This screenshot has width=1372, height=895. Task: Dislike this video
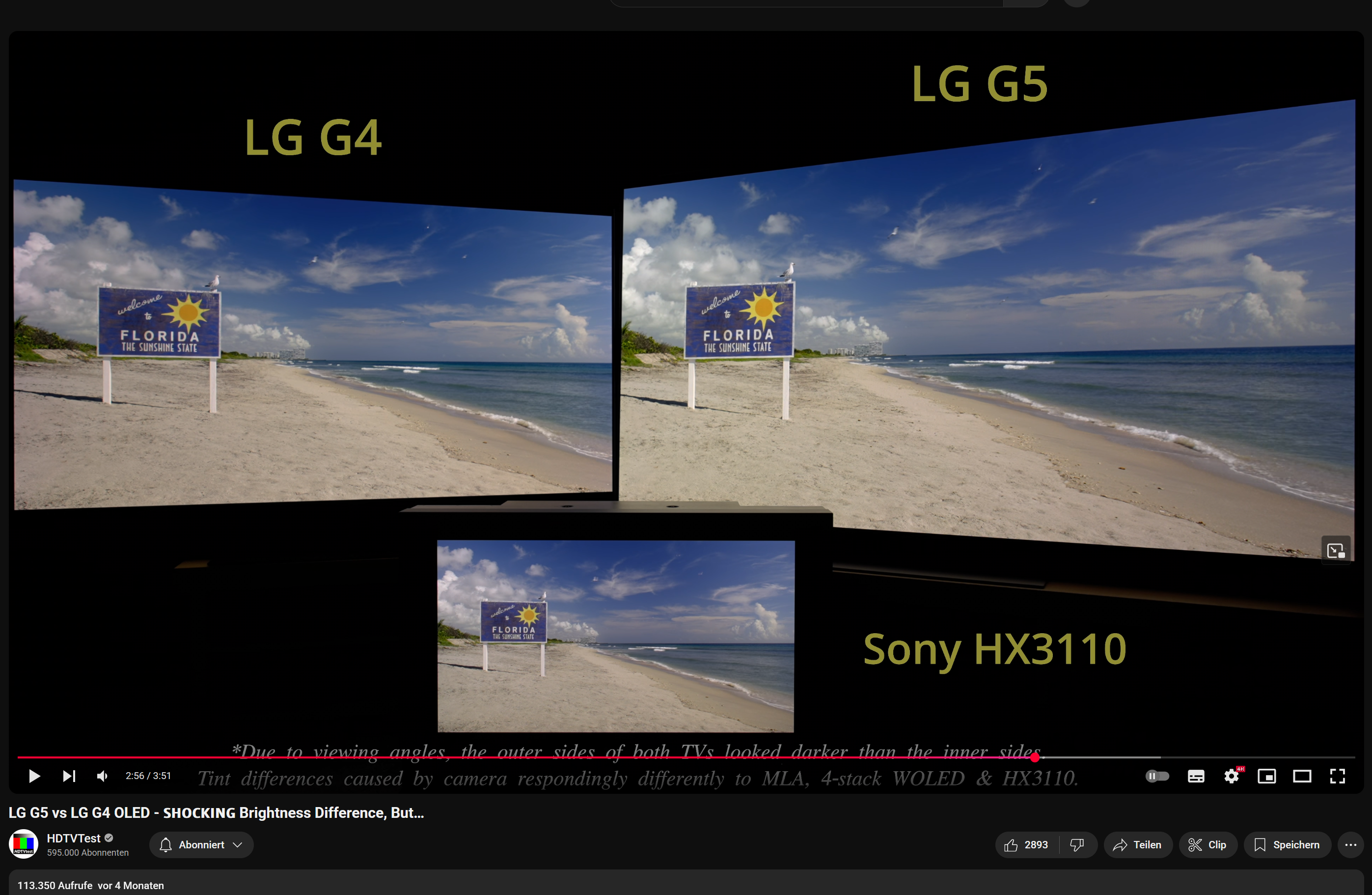(x=1077, y=845)
